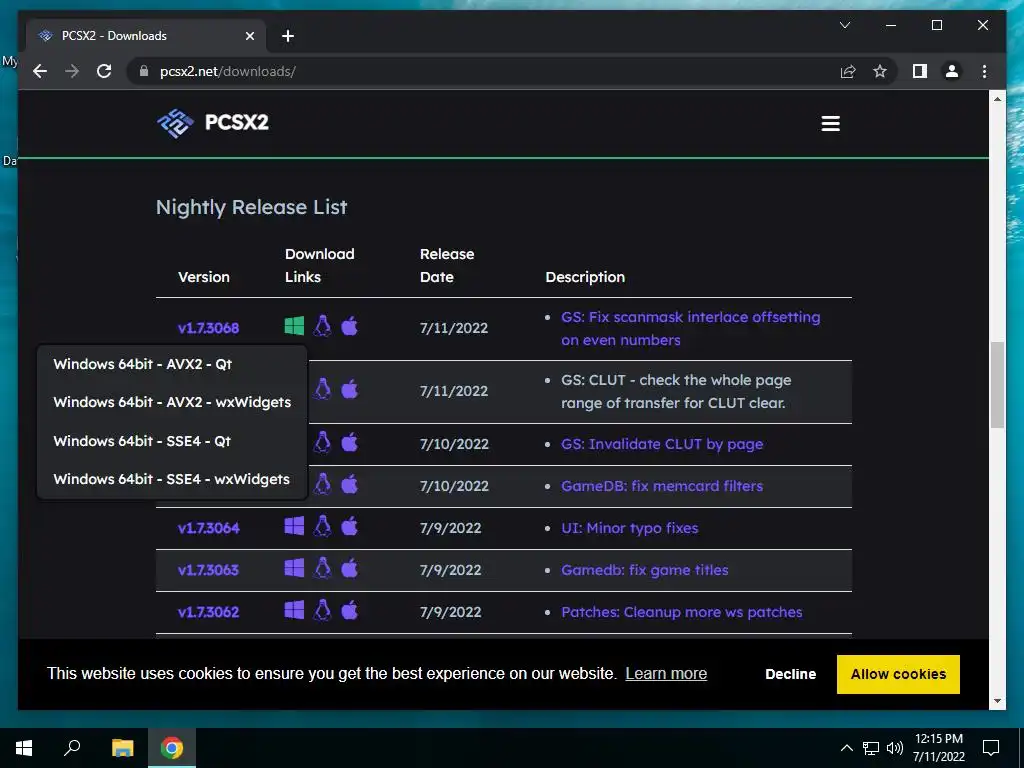Open File Explorer from the taskbar
Viewport: 1024px width, 768px height.
122,748
